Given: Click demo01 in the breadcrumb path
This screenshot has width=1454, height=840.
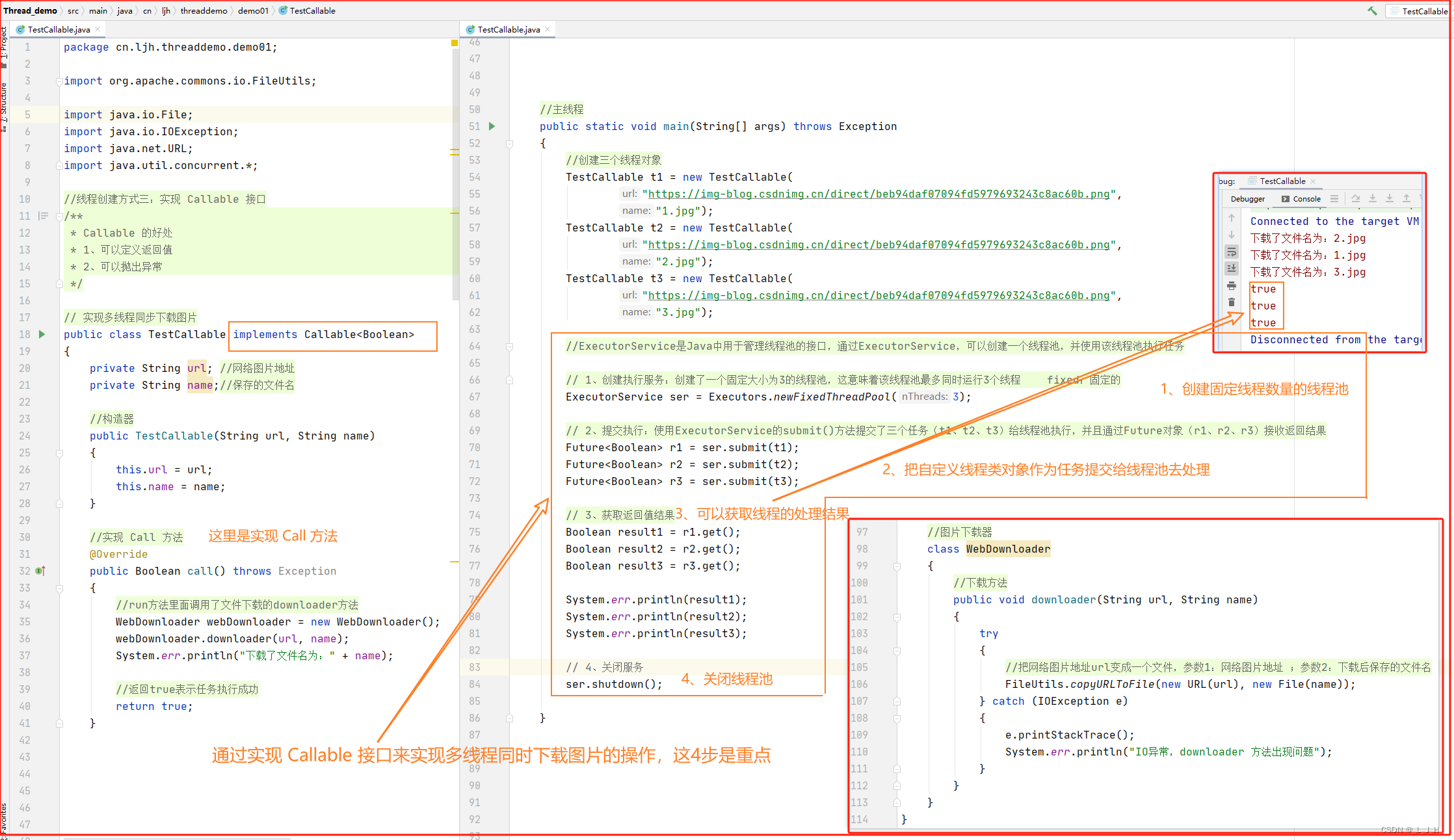Looking at the screenshot, I should 253,10.
